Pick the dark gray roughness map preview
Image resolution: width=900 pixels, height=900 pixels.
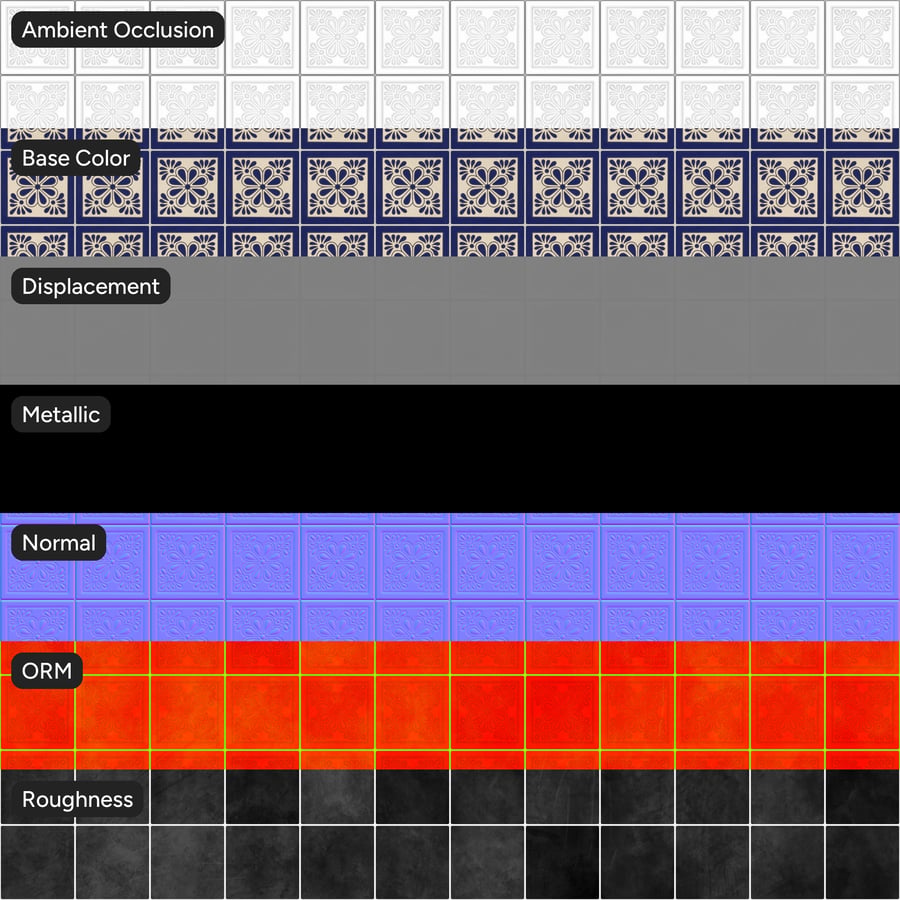tap(450, 835)
